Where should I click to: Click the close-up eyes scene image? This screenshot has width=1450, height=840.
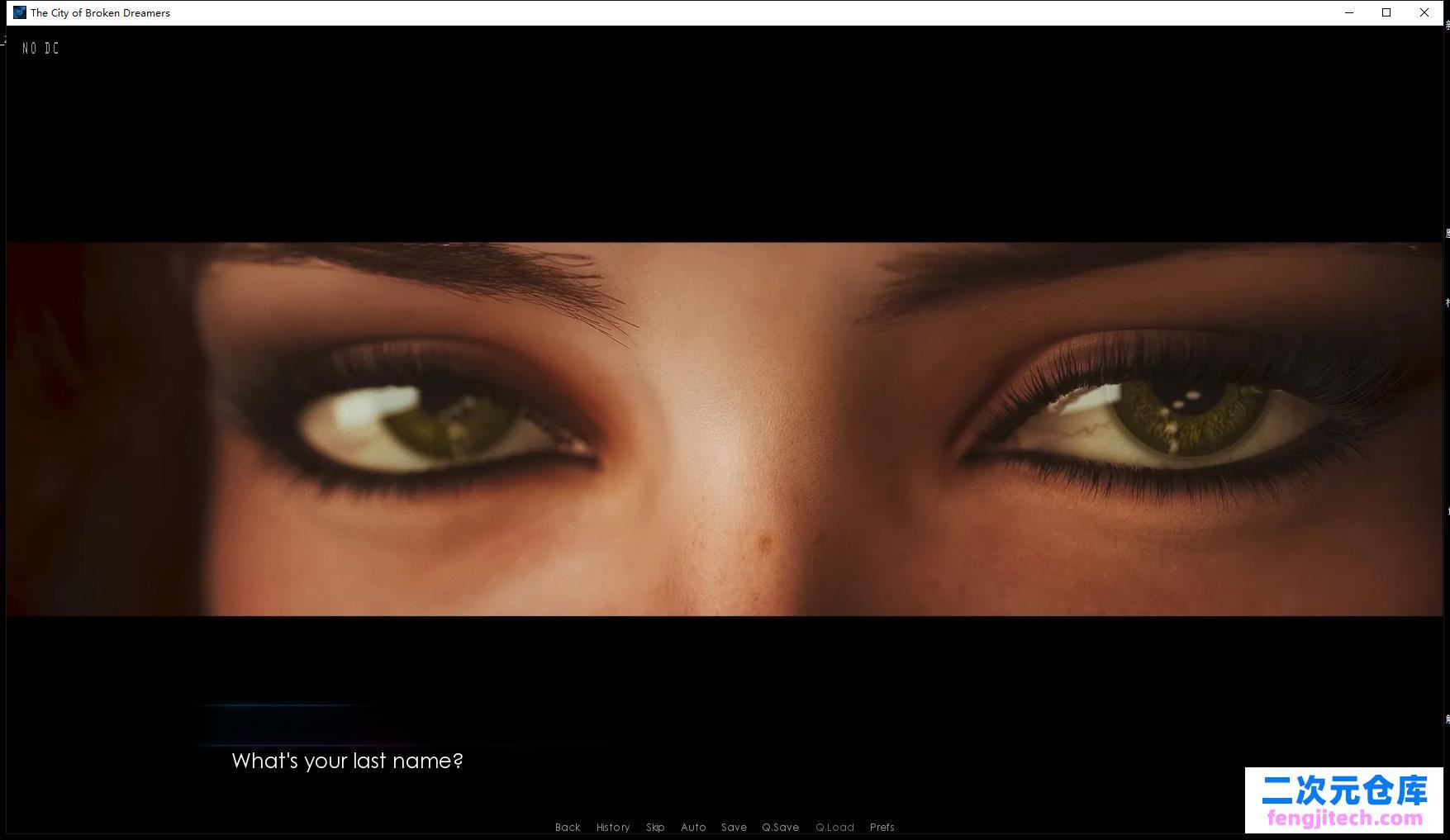click(725, 429)
